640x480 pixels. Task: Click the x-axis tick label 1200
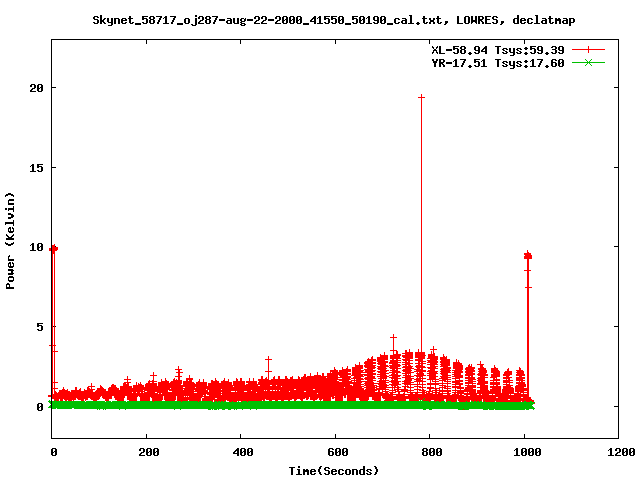point(621,452)
